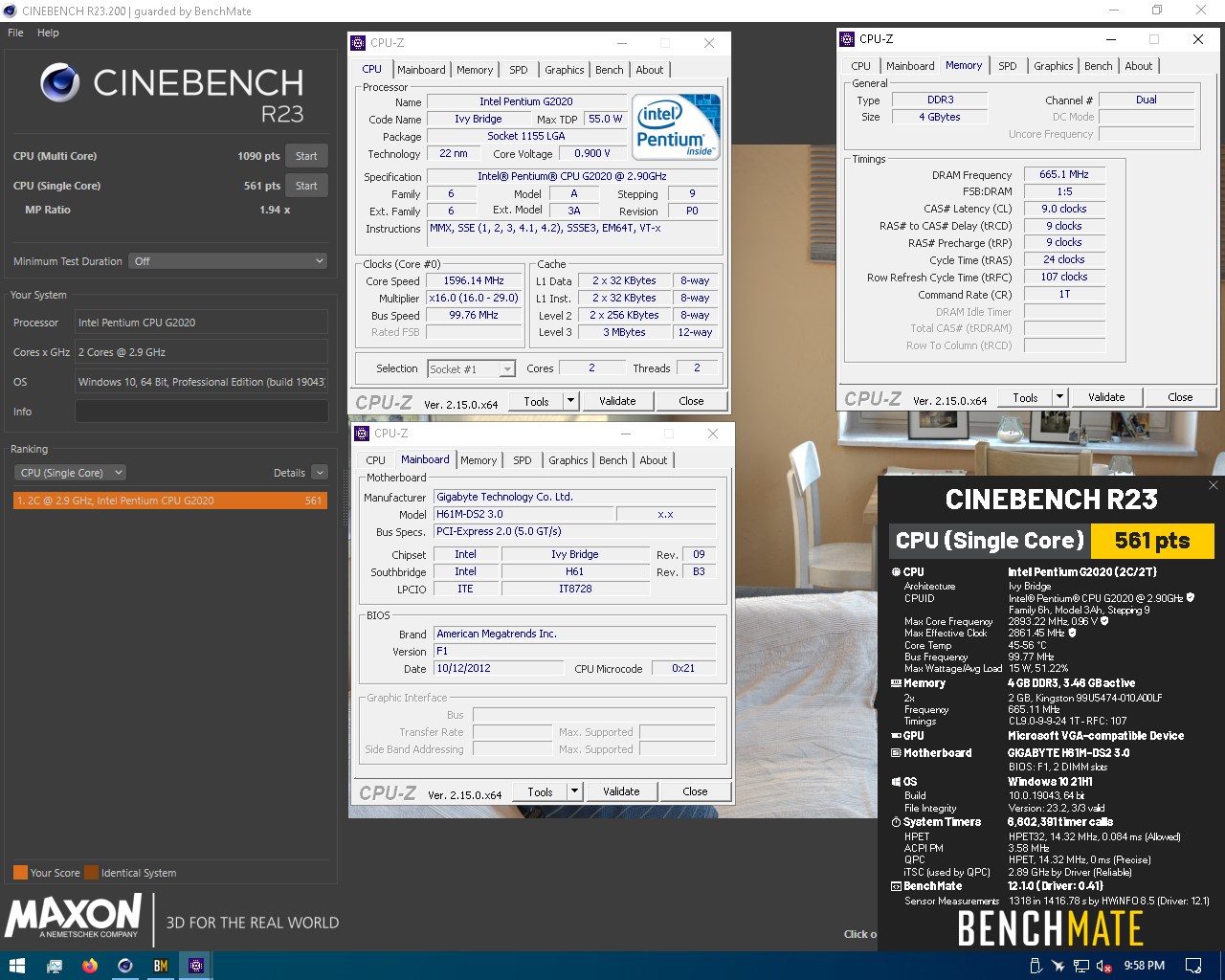Viewport: 1225px width, 980px height.
Task: Open the system monitor taskbar icon
Action: tap(55, 966)
